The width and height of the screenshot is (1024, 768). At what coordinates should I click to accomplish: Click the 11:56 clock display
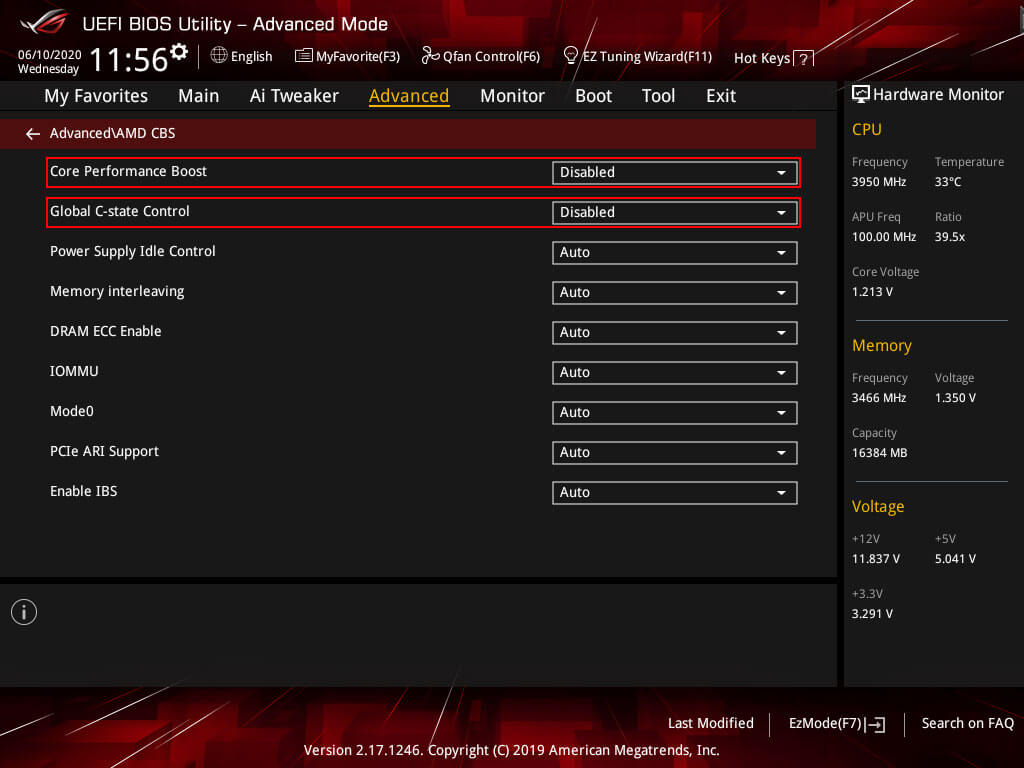(x=129, y=59)
